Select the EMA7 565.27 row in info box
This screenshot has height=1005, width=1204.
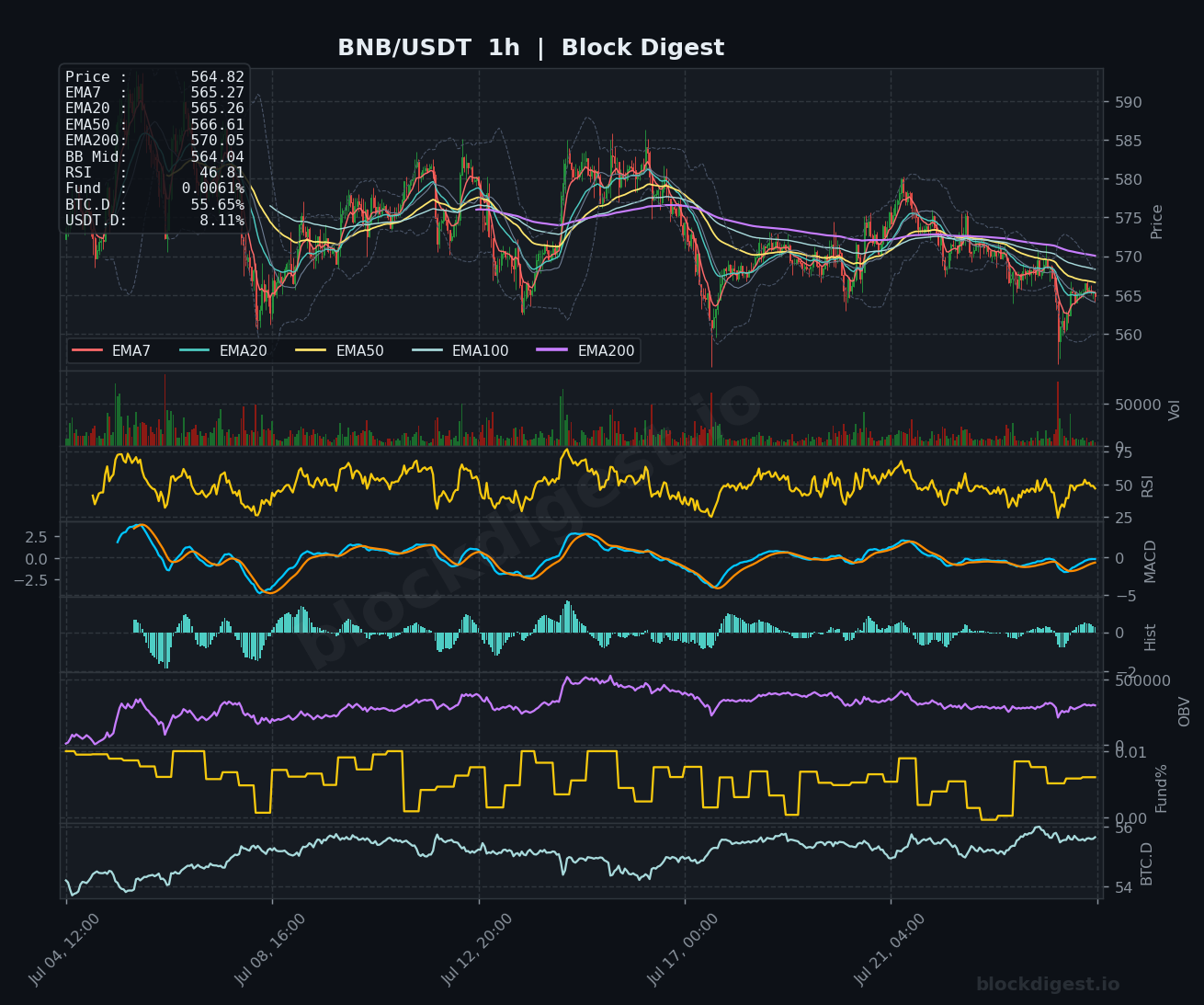tap(154, 93)
